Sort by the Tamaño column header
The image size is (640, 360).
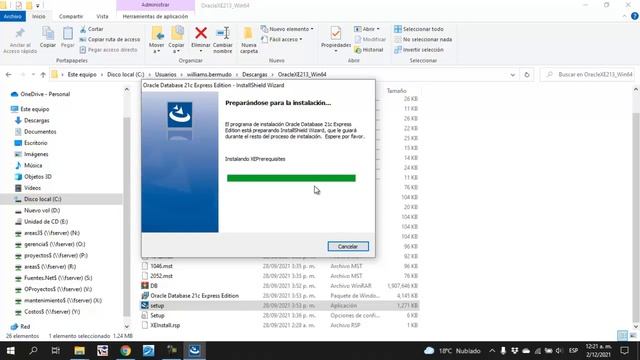tap(397, 91)
